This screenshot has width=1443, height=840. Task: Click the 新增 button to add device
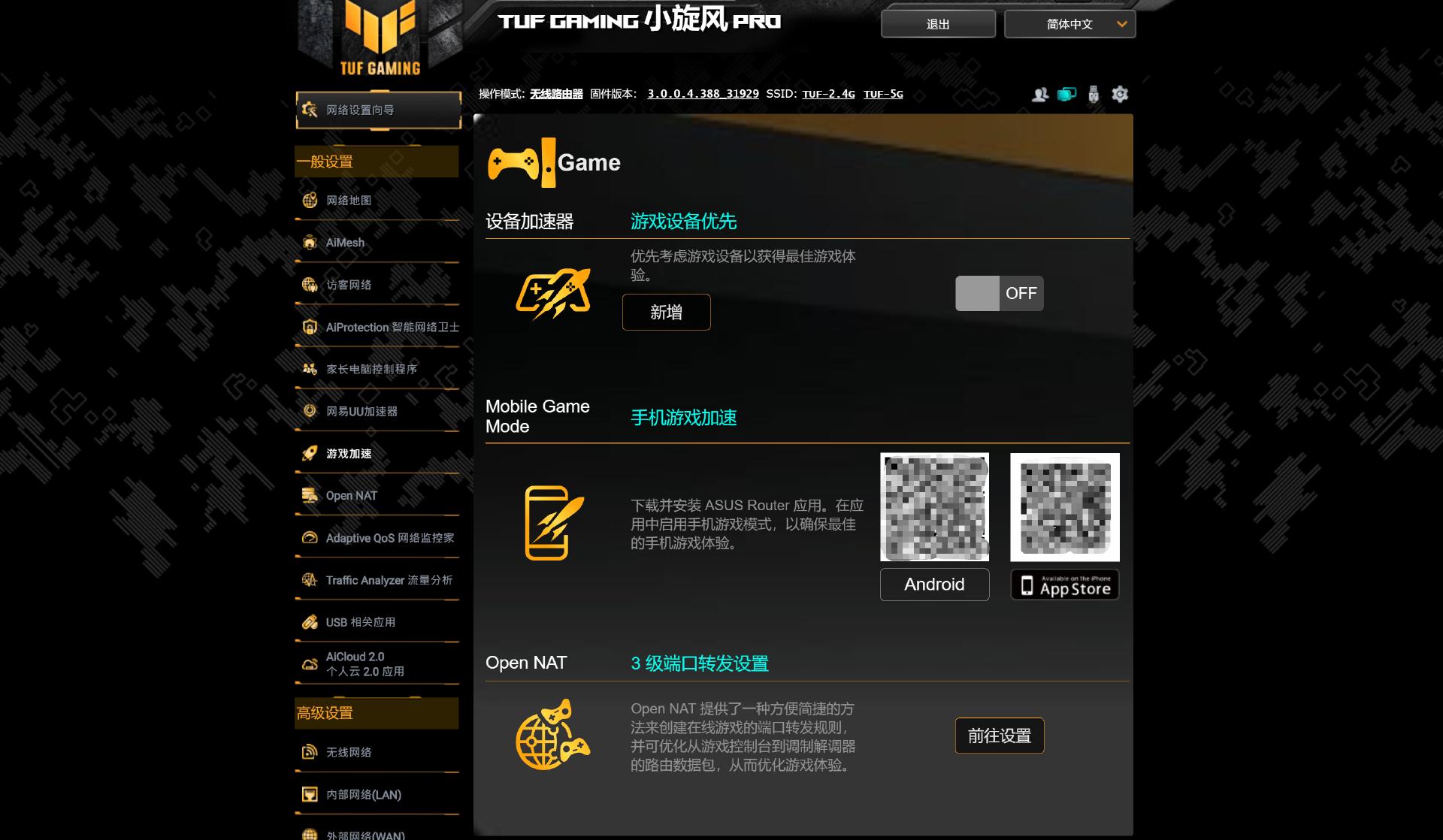pyautogui.click(x=666, y=312)
